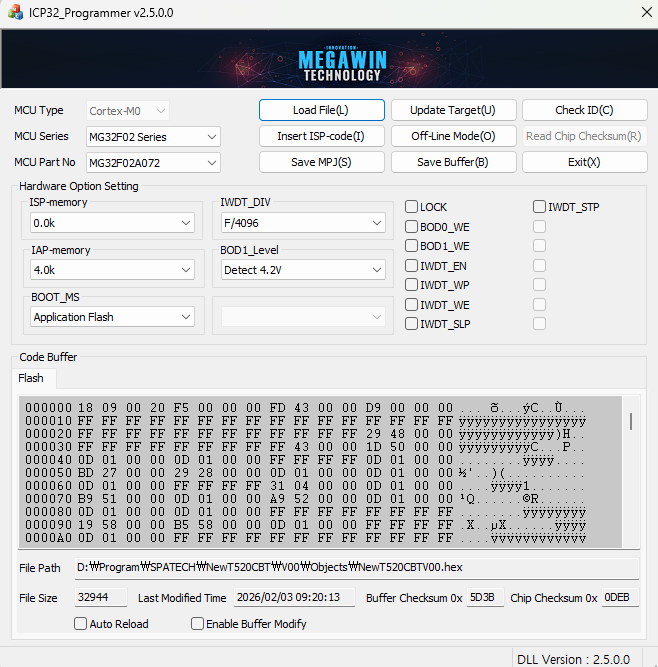Click the Megawin Technology banner logo

pos(342,64)
